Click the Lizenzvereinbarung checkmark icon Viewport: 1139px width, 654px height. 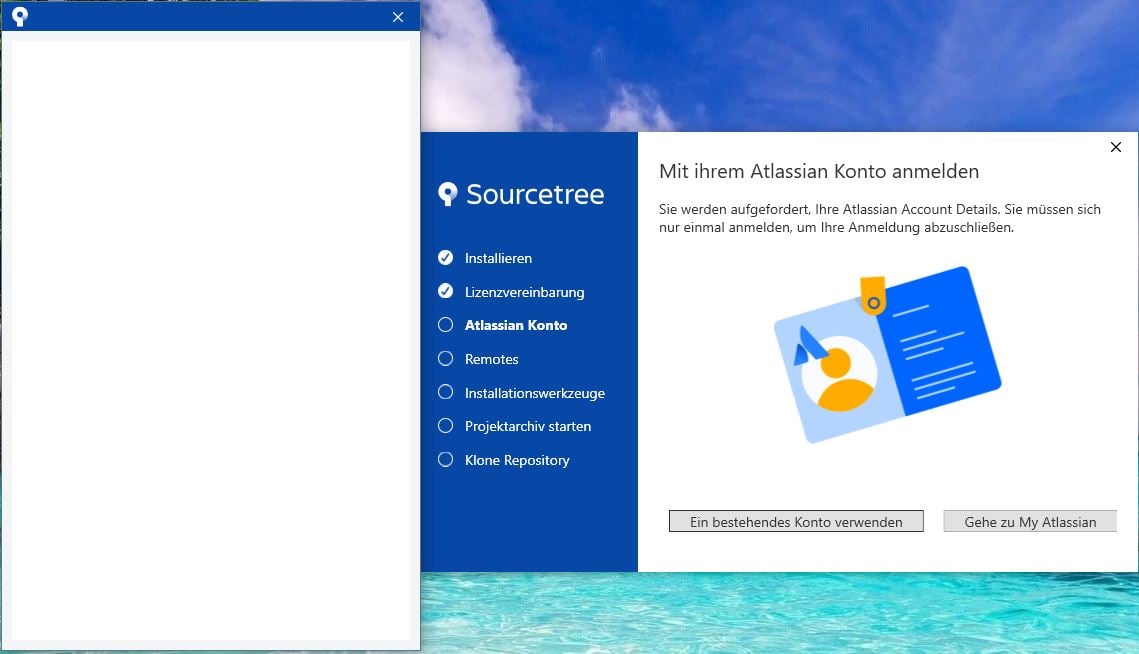(445, 291)
